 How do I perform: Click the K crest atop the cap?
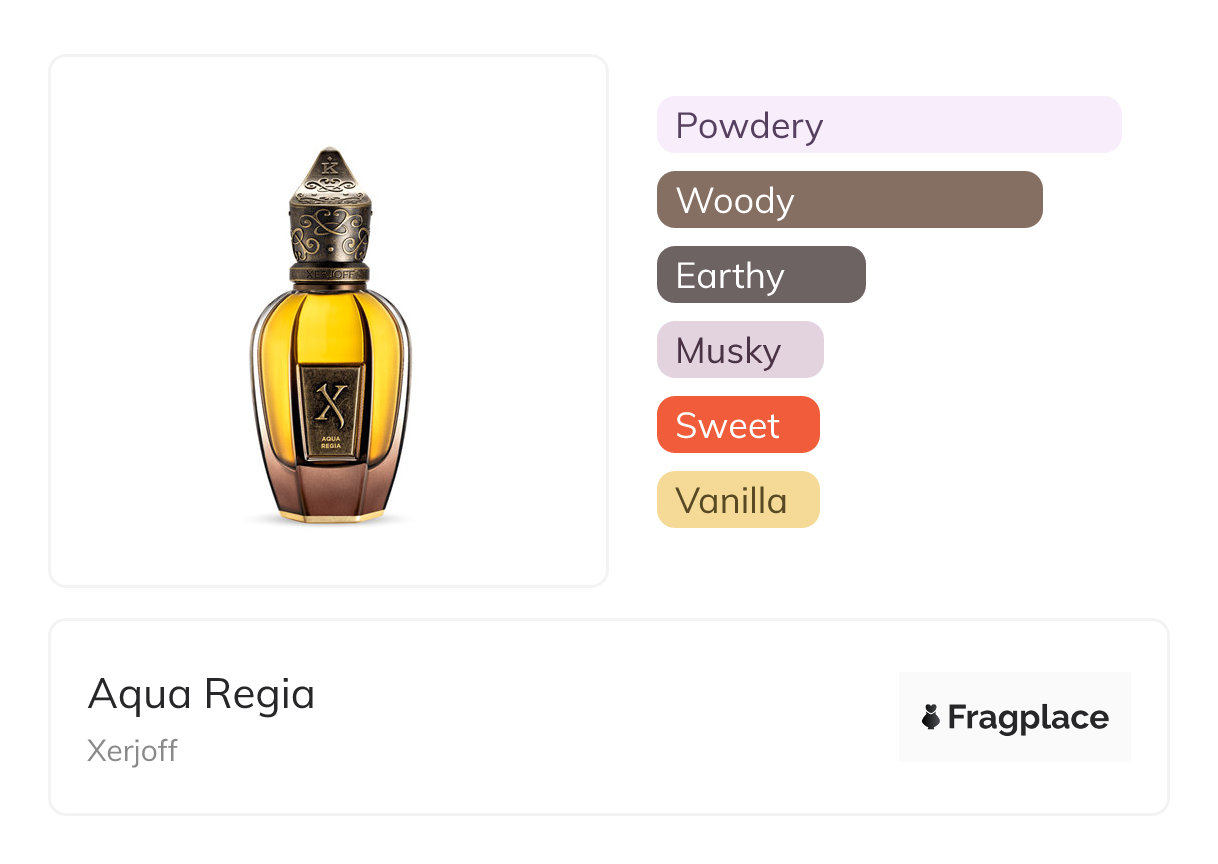[x=329, y=161]
